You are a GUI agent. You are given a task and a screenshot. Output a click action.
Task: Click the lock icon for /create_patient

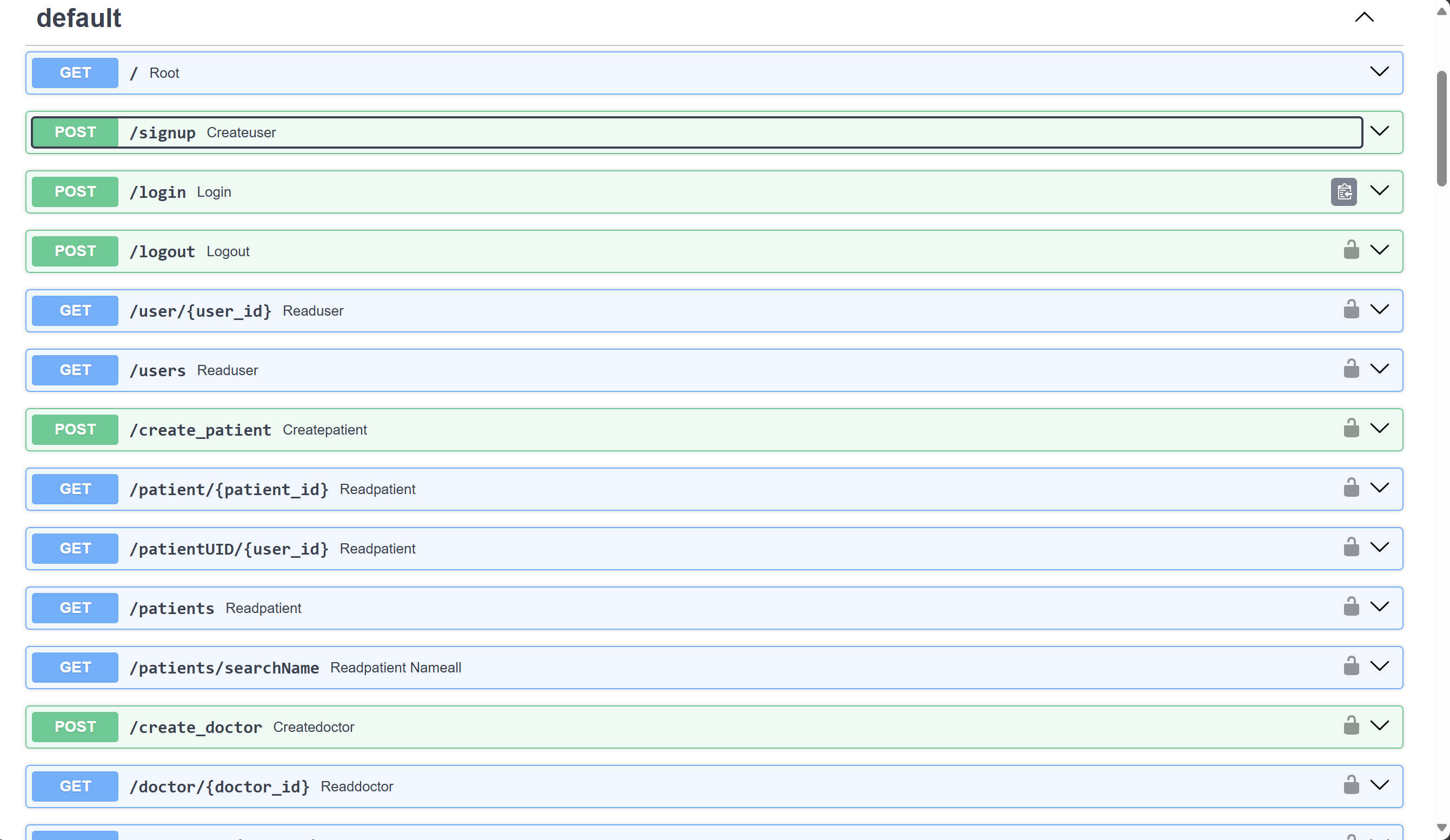[1351, 429]
